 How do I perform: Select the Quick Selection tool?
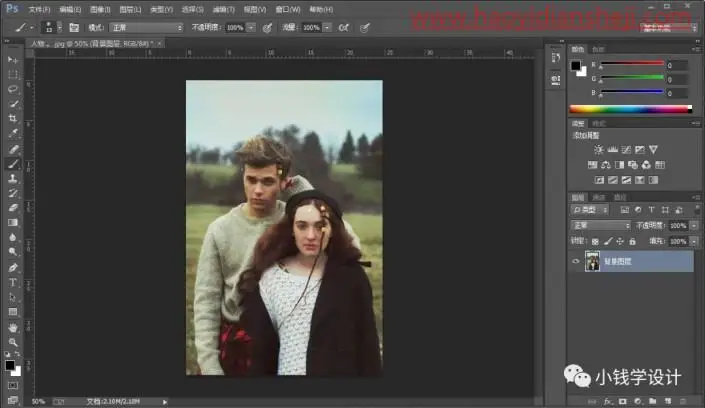pos(13,104)
